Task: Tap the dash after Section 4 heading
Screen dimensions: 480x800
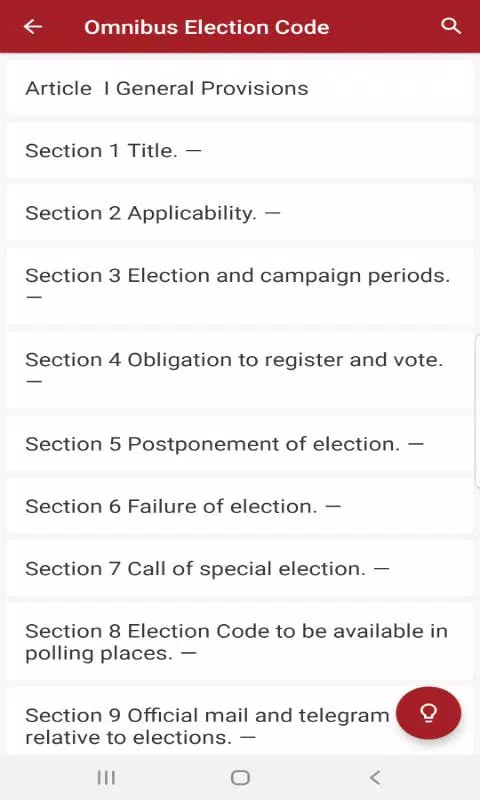Action: coord(34,381)
